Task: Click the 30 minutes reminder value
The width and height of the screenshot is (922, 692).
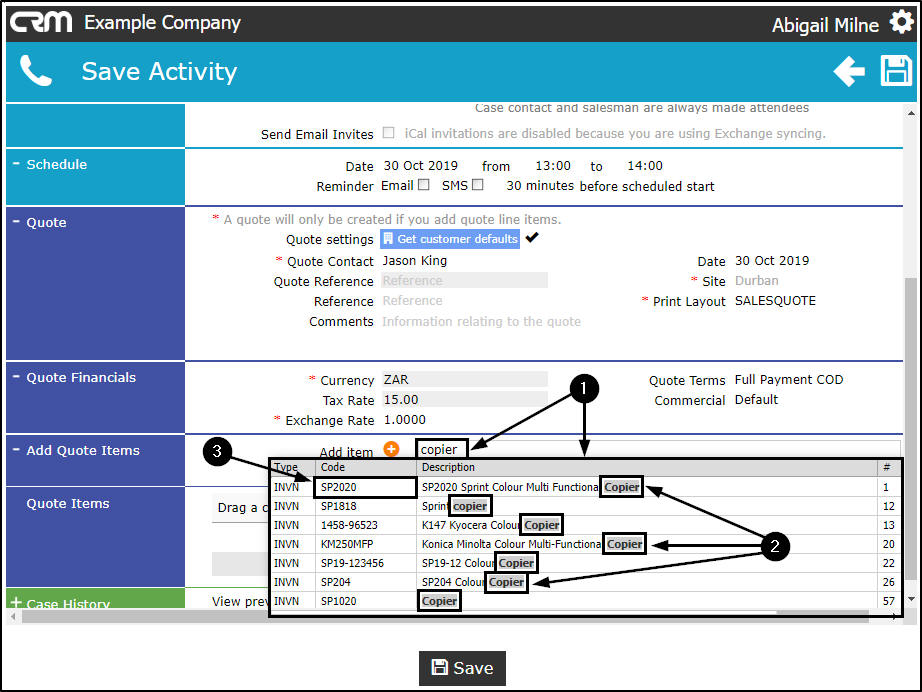Action: 540,185
